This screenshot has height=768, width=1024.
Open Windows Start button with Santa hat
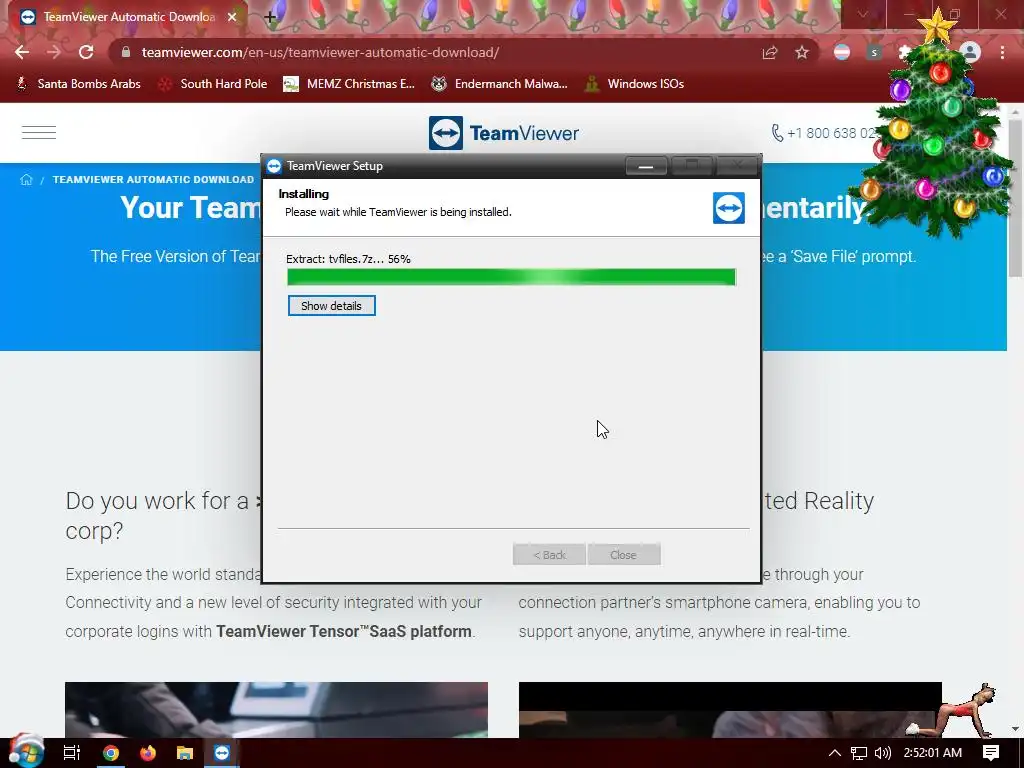(x=26, y=752)
